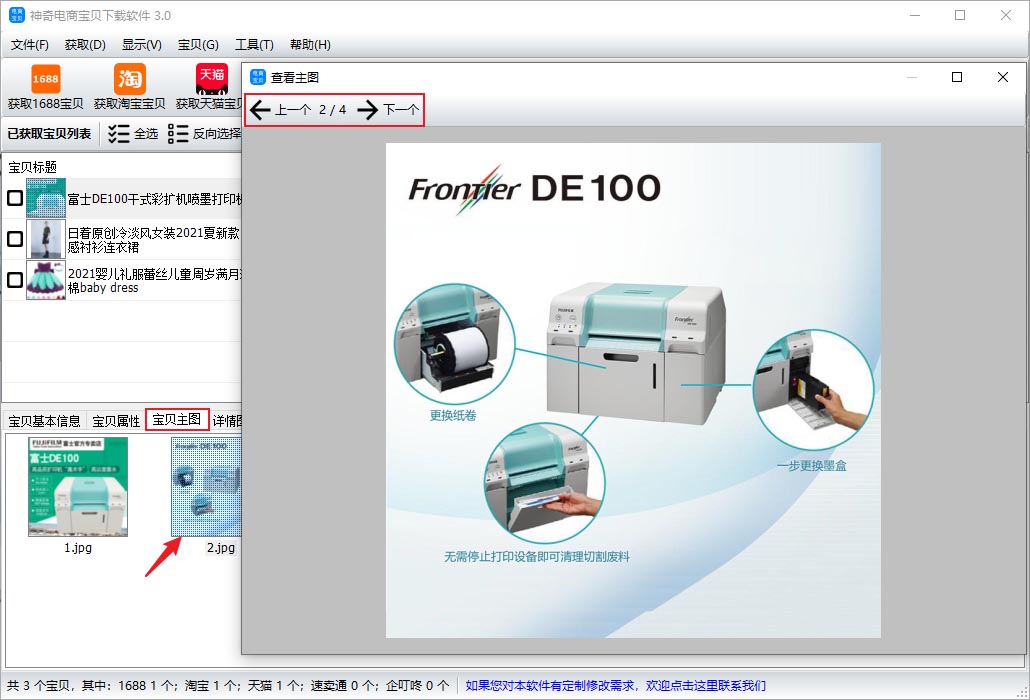This screenshot has height=700, width=1030.
Task: Click the 富士DE100干式彩扩机 title text
Action: coord(154,199)
